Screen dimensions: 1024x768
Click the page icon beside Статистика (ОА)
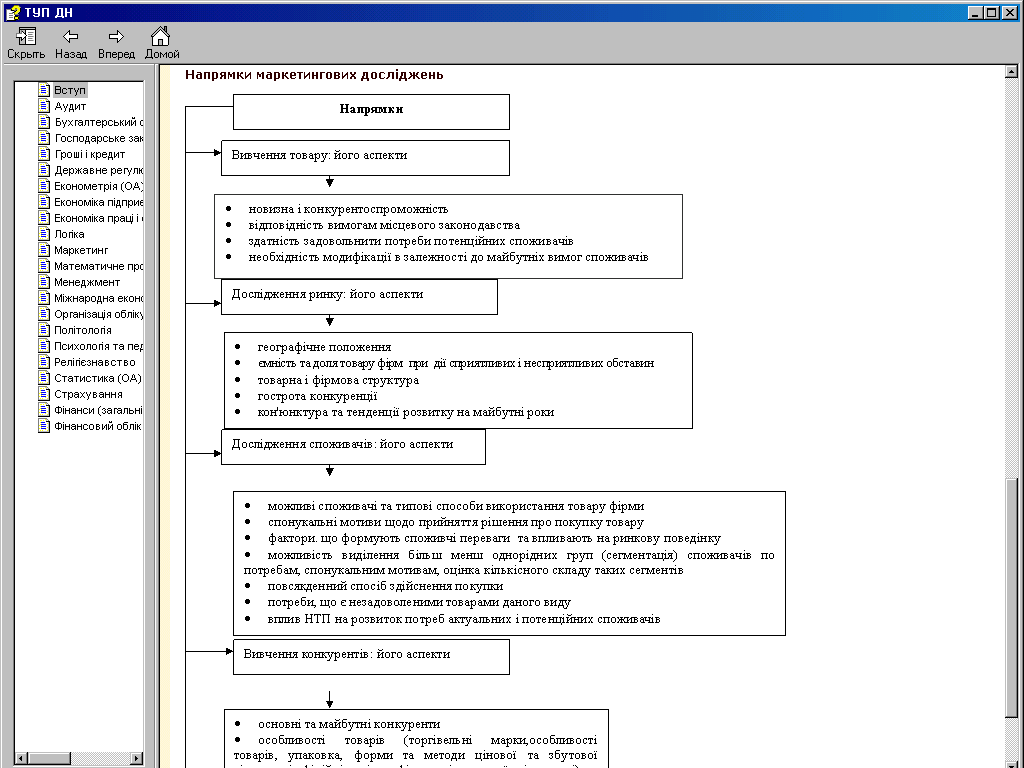44,378
